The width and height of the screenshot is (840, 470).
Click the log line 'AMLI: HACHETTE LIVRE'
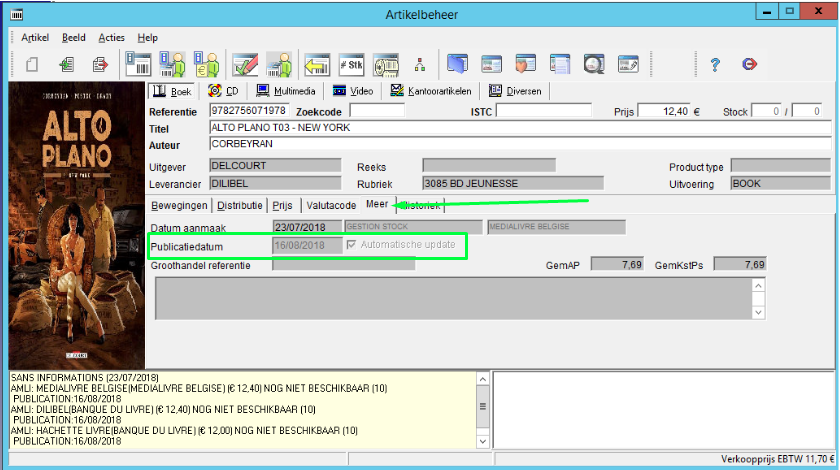tap(184, 430)
